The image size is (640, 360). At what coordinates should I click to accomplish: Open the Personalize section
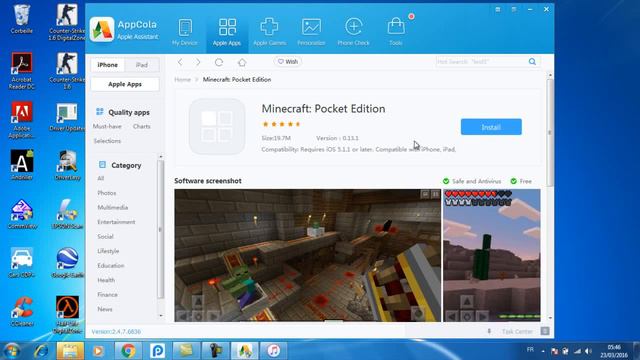(x=311, y=32)
